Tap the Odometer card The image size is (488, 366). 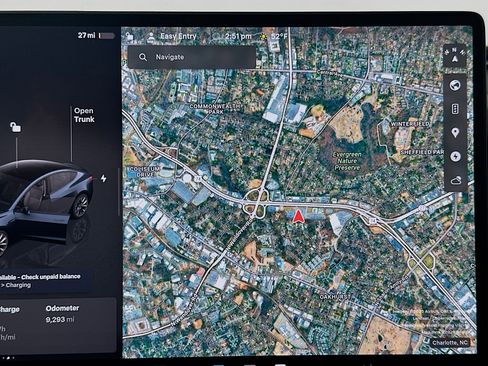coord(62,314)
